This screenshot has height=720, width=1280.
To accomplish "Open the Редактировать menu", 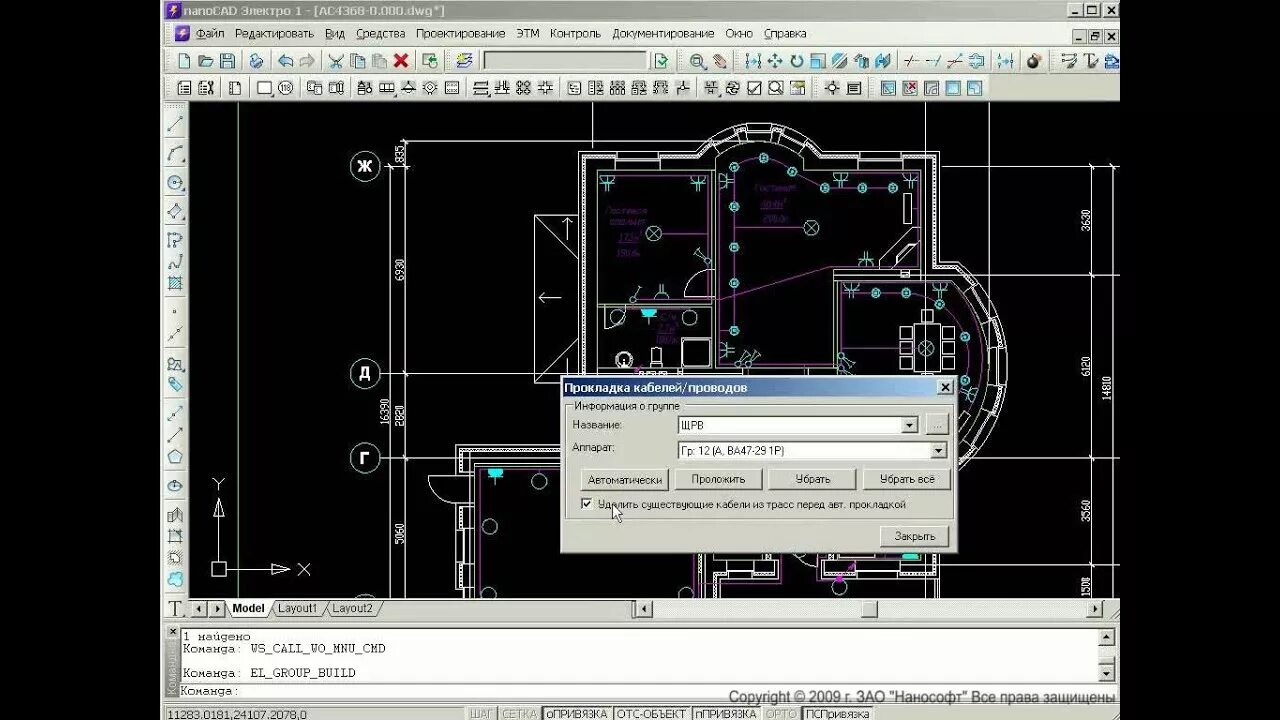I will point(274,33).
